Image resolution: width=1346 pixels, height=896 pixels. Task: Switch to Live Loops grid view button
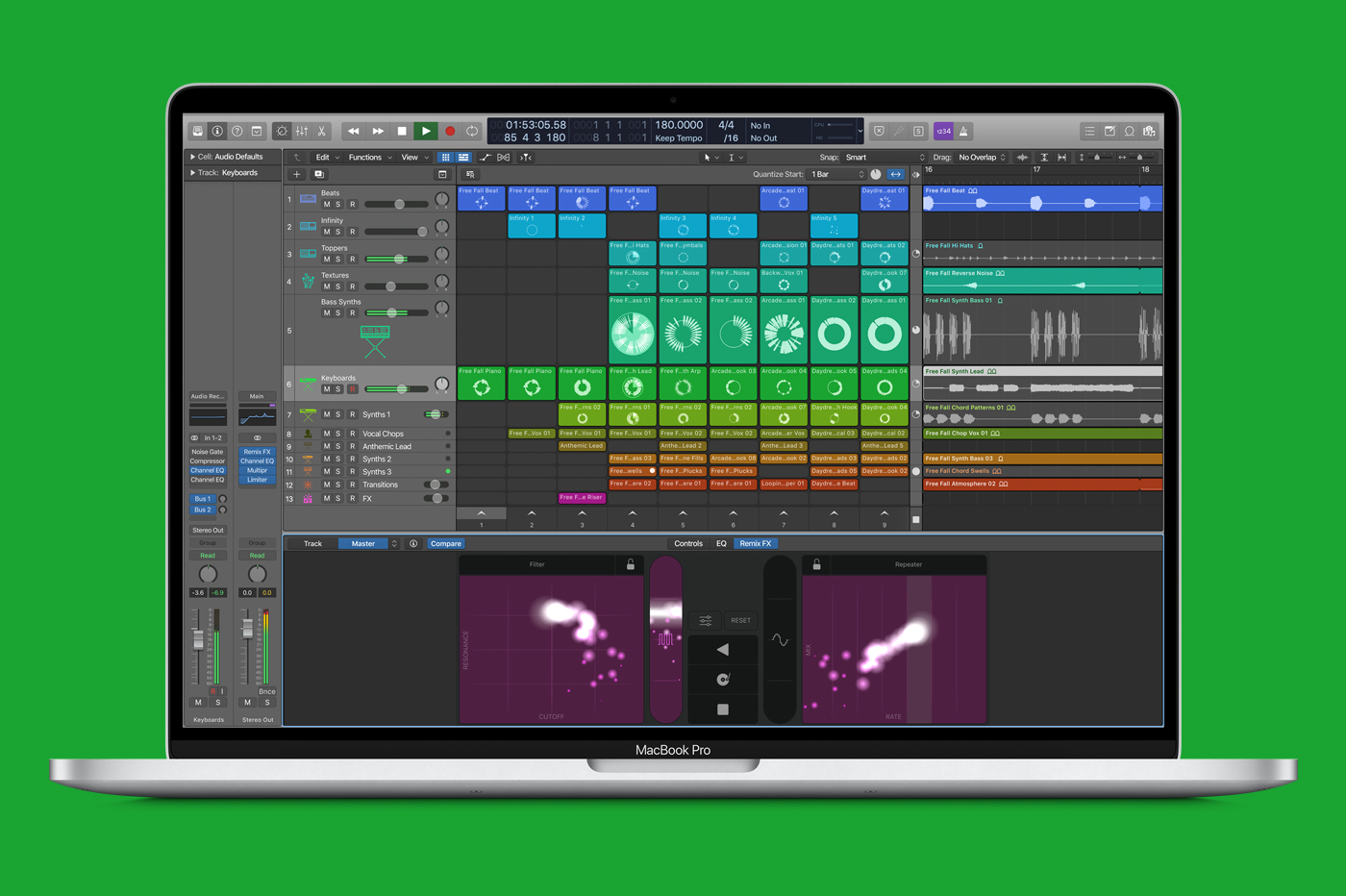click(x=446, y=157)
